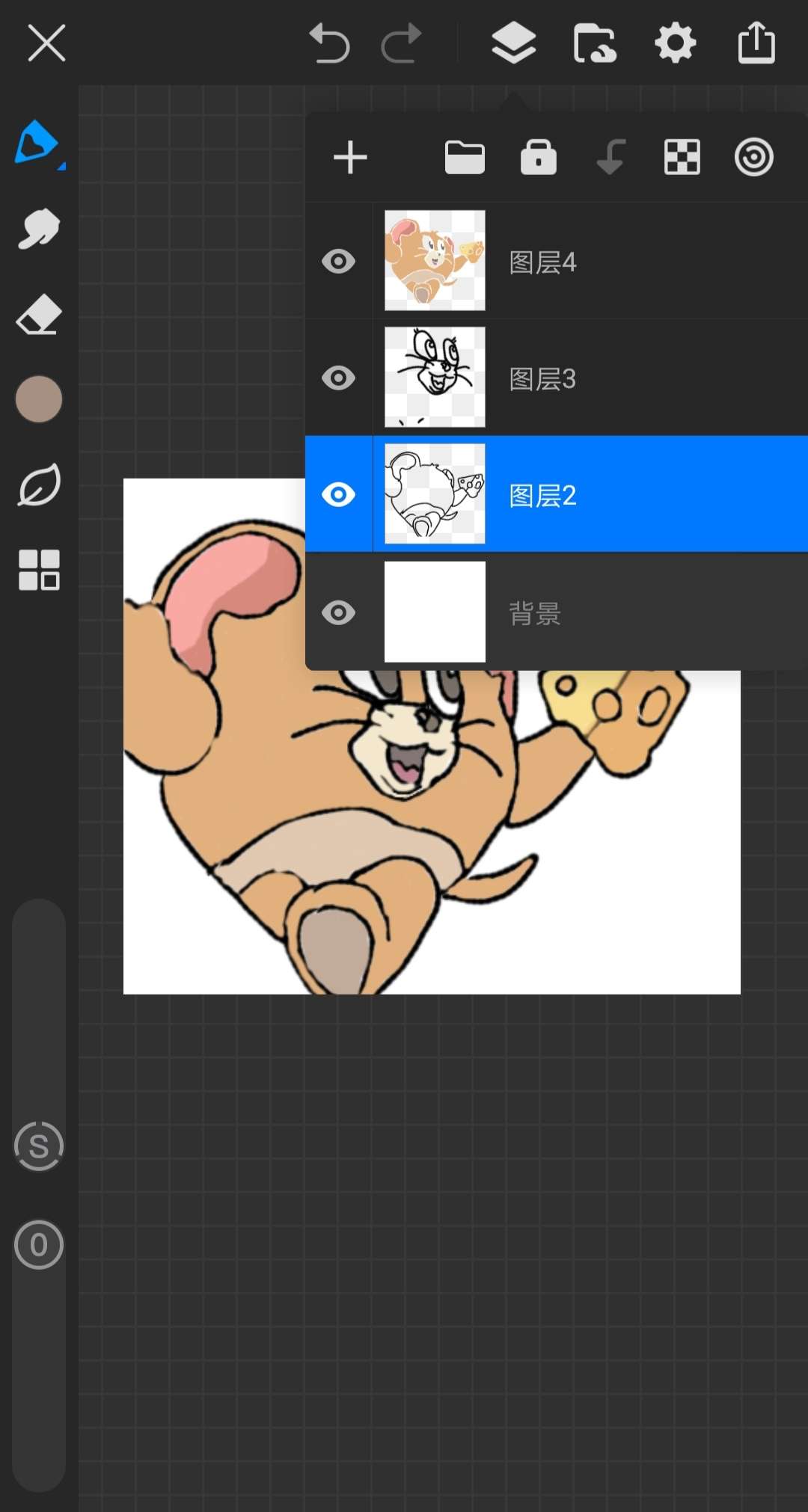Create a layer group folder

(x=465, y=158)
